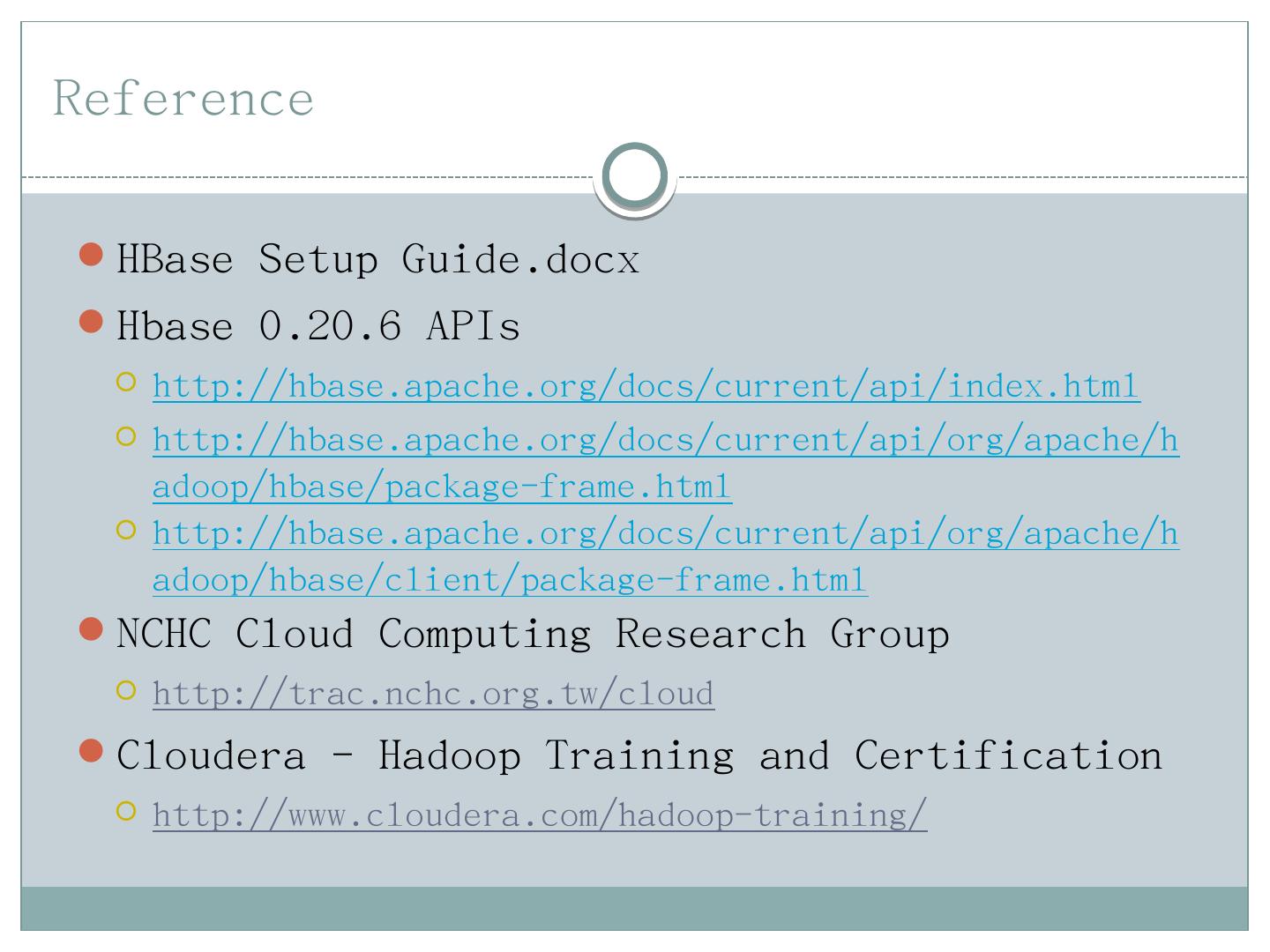Viewport: 1270px width, 952px height.
Task: Click the orange bullet beside HBase Setup Guide.docx
Action: click(x=91, y=256)
